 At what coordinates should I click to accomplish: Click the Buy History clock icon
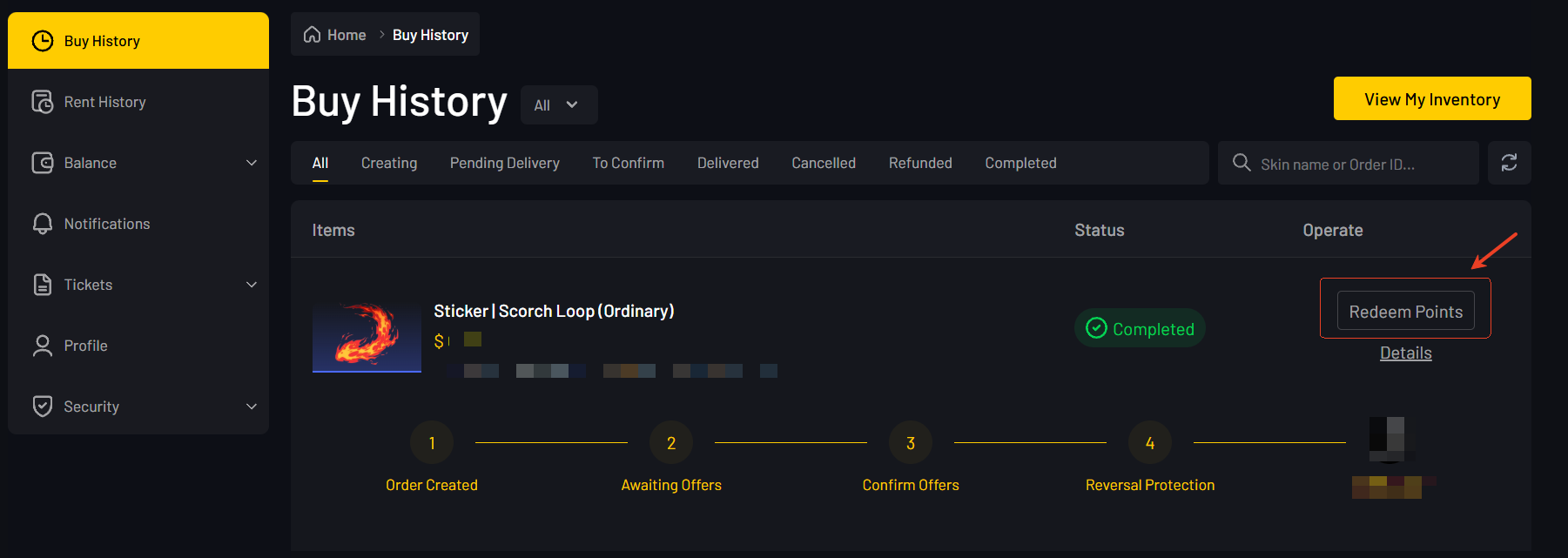point(42,41)
